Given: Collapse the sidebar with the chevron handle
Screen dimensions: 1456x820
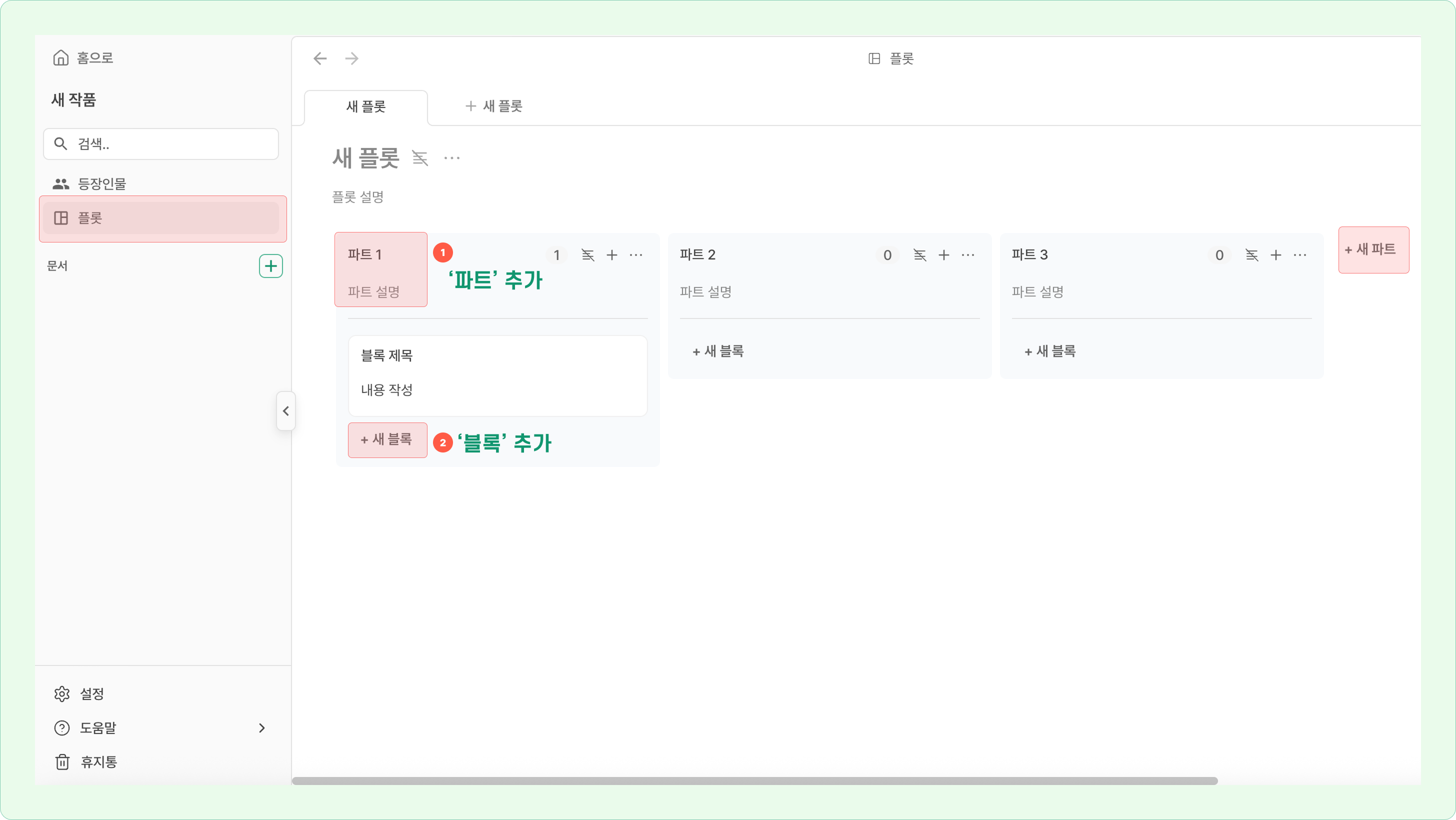Looking at the screenshot, I should click(x=286, y=411).
